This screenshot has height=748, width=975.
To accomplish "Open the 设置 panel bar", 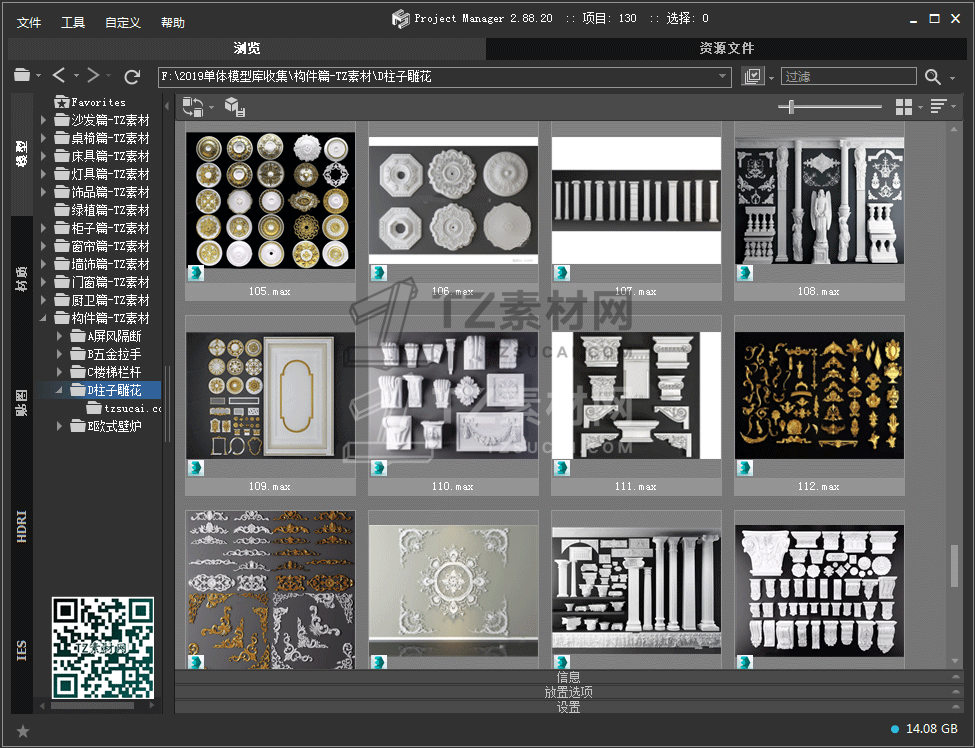I will point(568,707).
